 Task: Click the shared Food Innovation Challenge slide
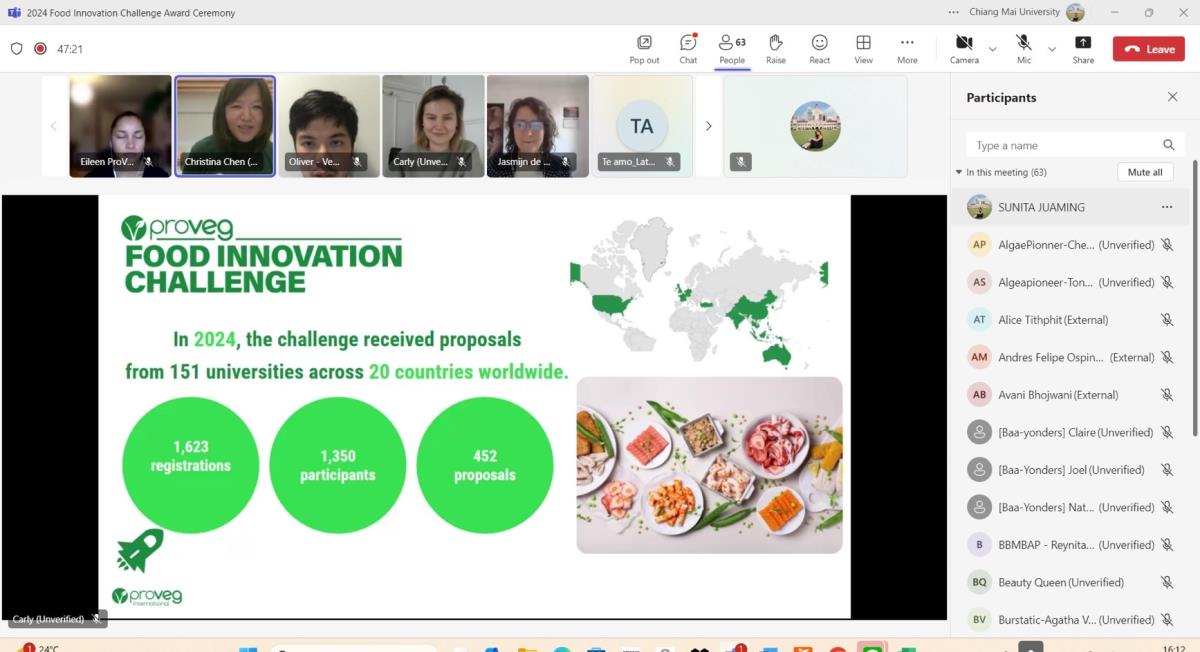coord(474,406)
